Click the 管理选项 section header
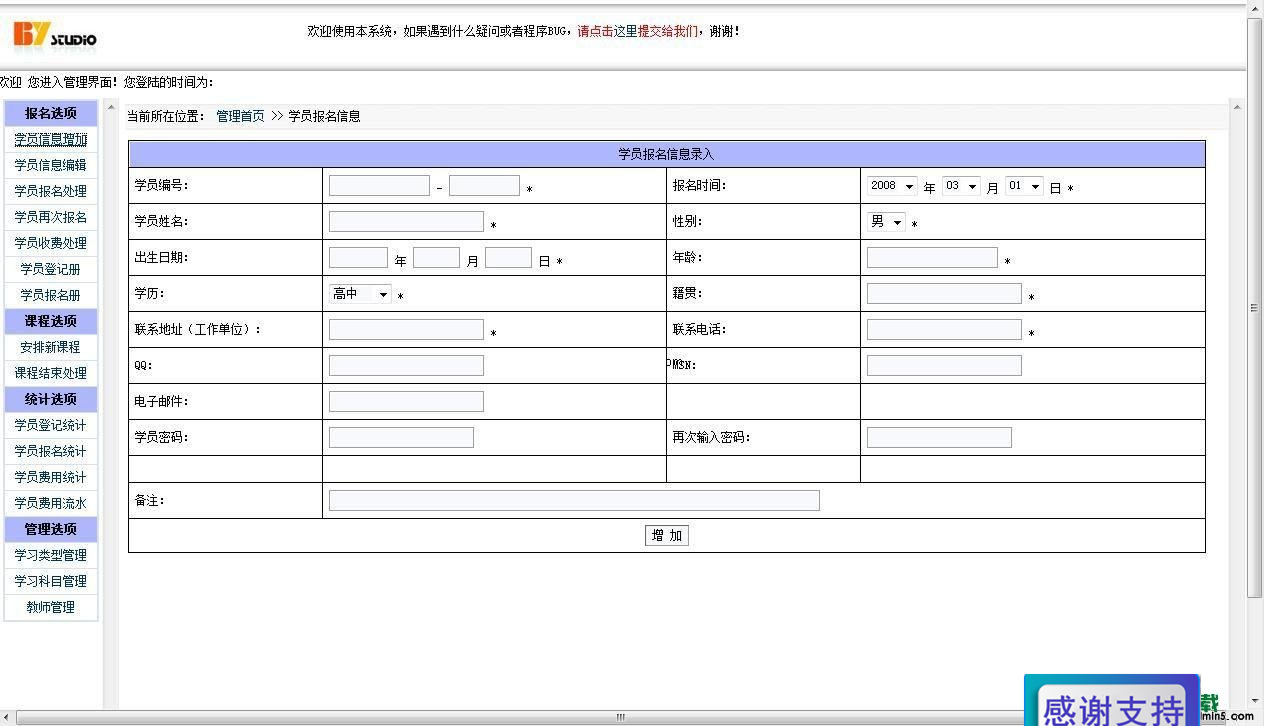The width and height of the screenshot is (1265, 726). pyautogui.click(x=51, y=529)
